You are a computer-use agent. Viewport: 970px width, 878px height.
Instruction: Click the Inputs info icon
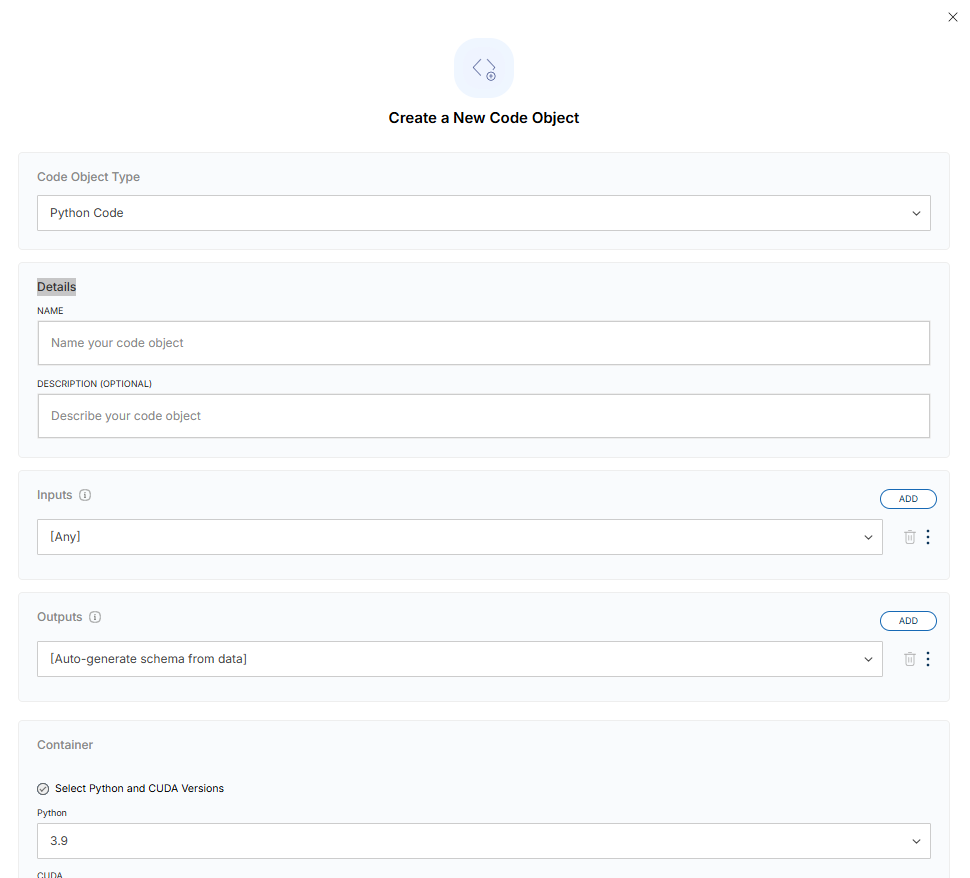85,495
